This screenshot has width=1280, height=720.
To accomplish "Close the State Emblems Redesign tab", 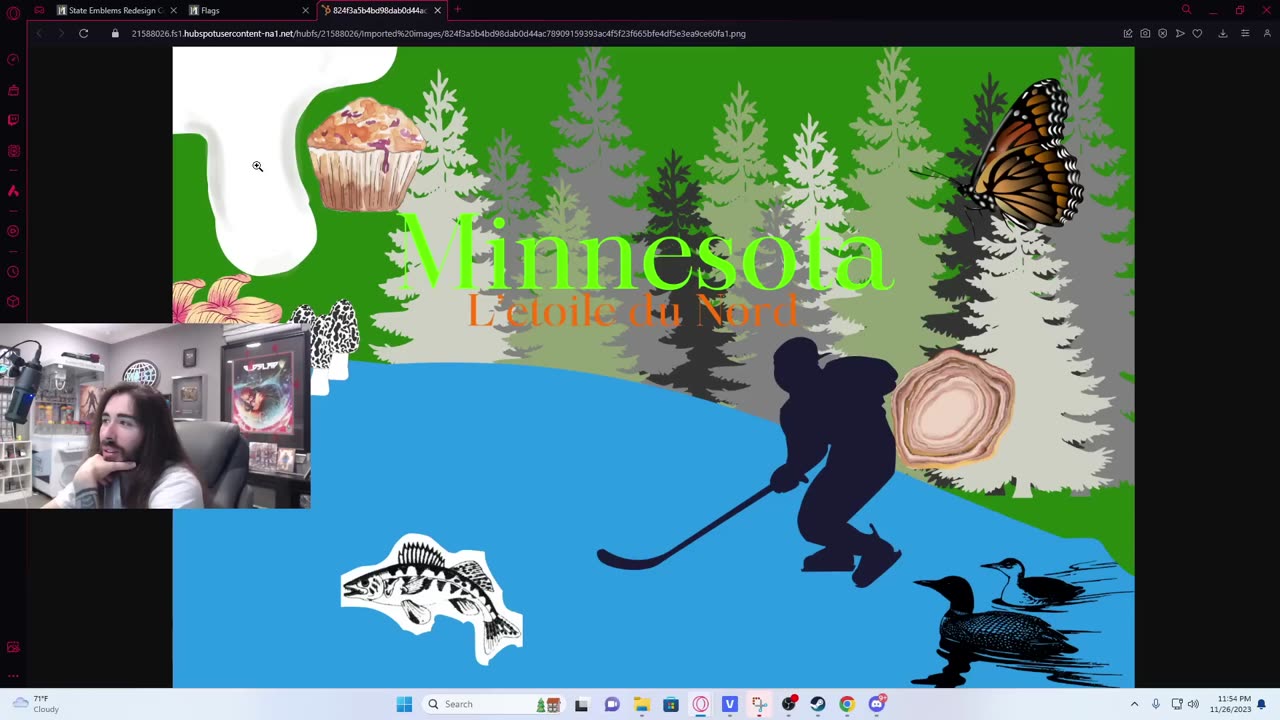I will [173, 10].
